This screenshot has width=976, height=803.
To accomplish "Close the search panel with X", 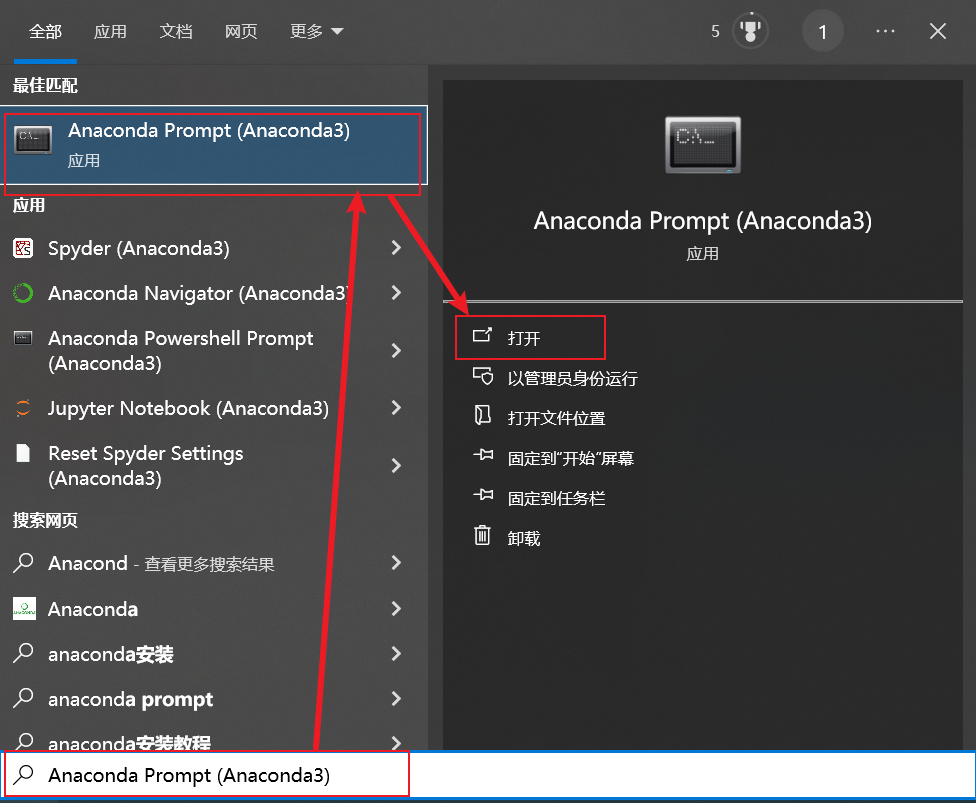I will [x=937, y=31].
